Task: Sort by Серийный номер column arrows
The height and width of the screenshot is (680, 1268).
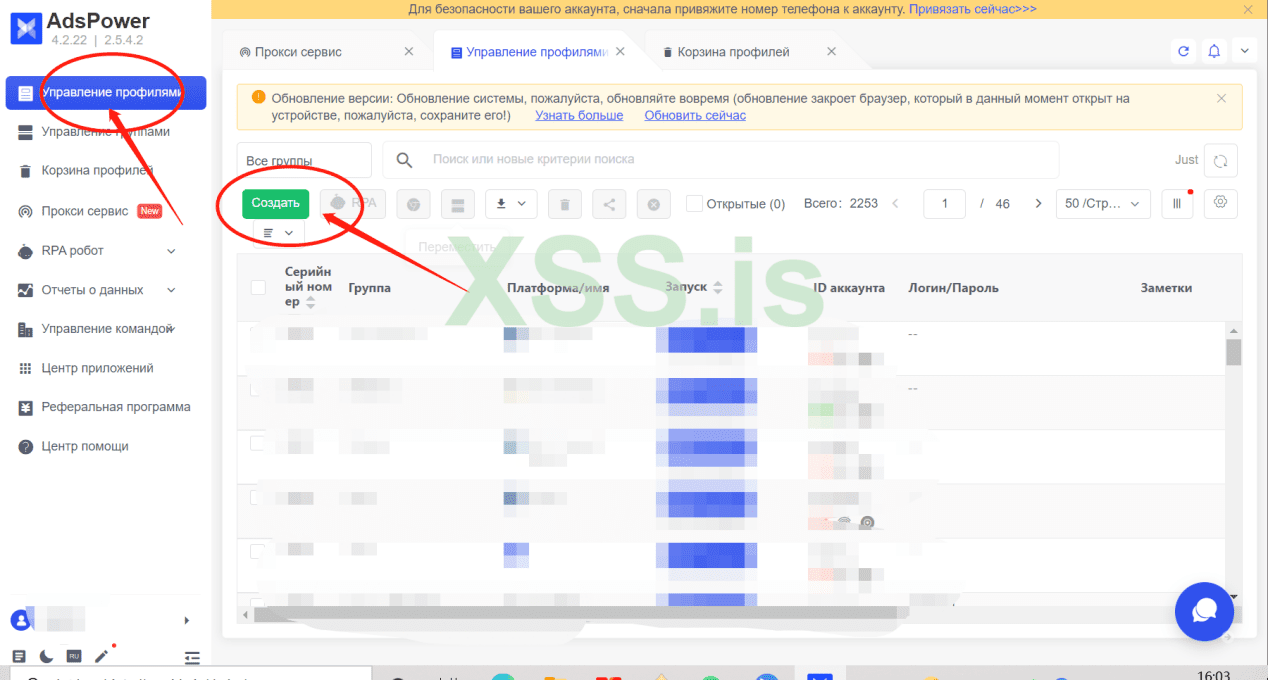Action: 310,301
